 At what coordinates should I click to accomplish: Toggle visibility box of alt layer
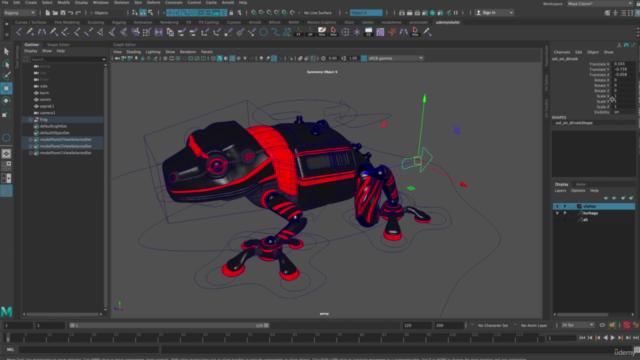coord(557,220)
